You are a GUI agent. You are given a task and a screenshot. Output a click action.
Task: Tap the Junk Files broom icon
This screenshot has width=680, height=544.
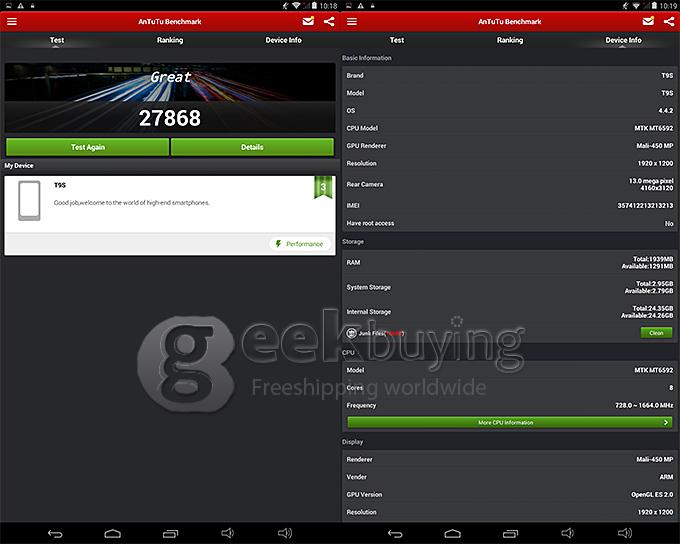[352, 333]
